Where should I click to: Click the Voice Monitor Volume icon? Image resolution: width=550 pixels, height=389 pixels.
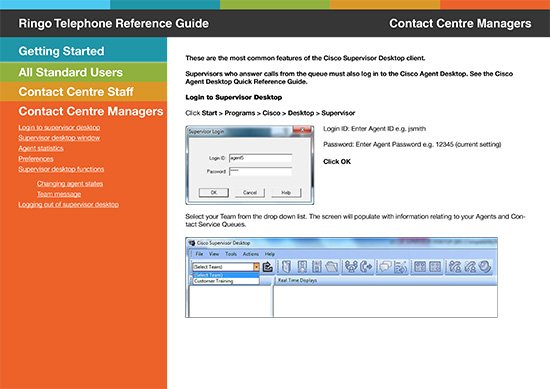click(485, 267)
